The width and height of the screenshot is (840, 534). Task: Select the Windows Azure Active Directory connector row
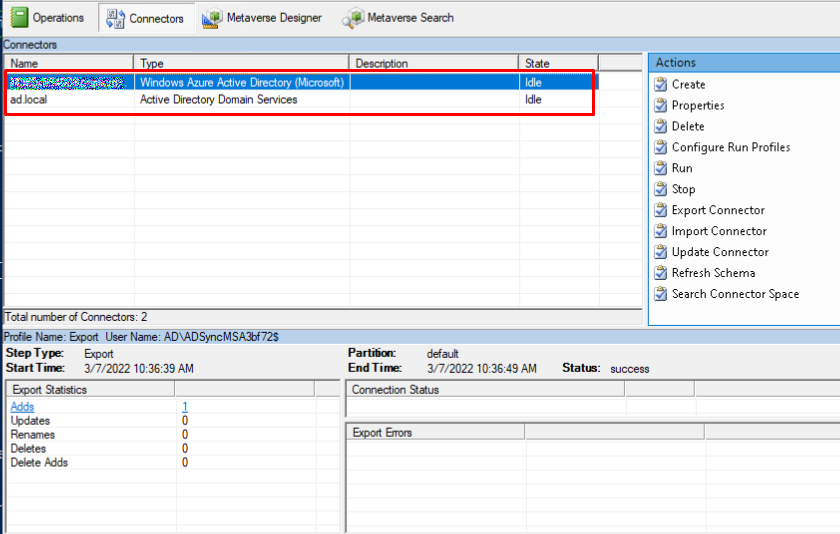coord(240,83)
